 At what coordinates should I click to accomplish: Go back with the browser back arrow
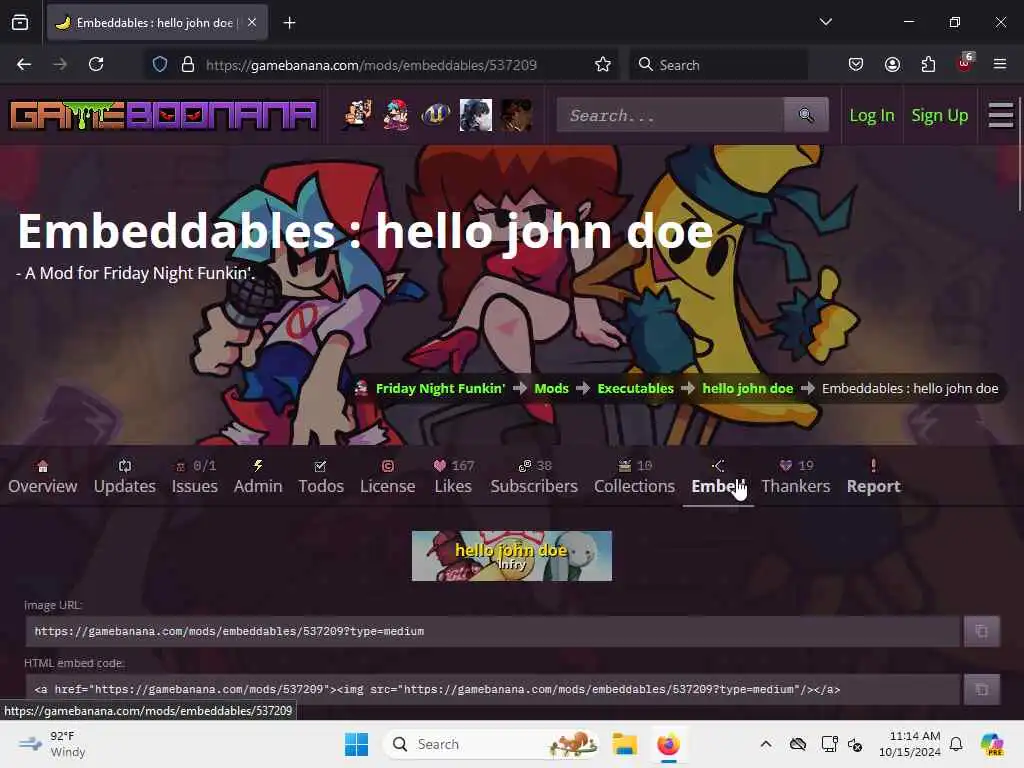point(24,64)
